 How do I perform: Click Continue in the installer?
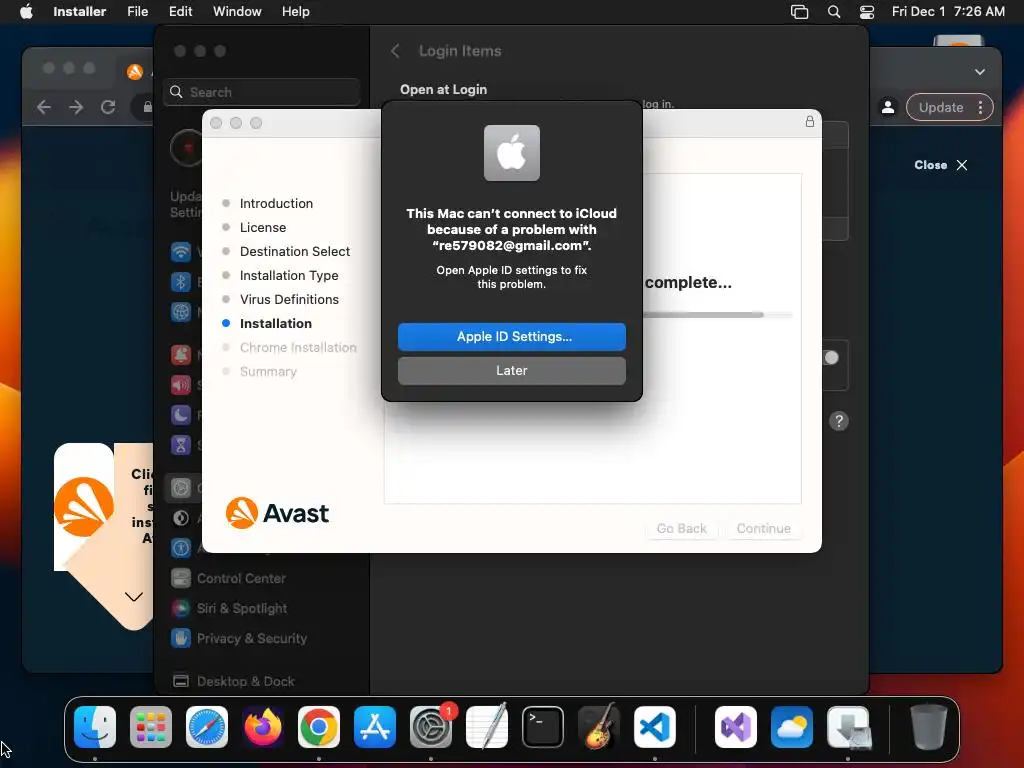click(x=763, y=528)
